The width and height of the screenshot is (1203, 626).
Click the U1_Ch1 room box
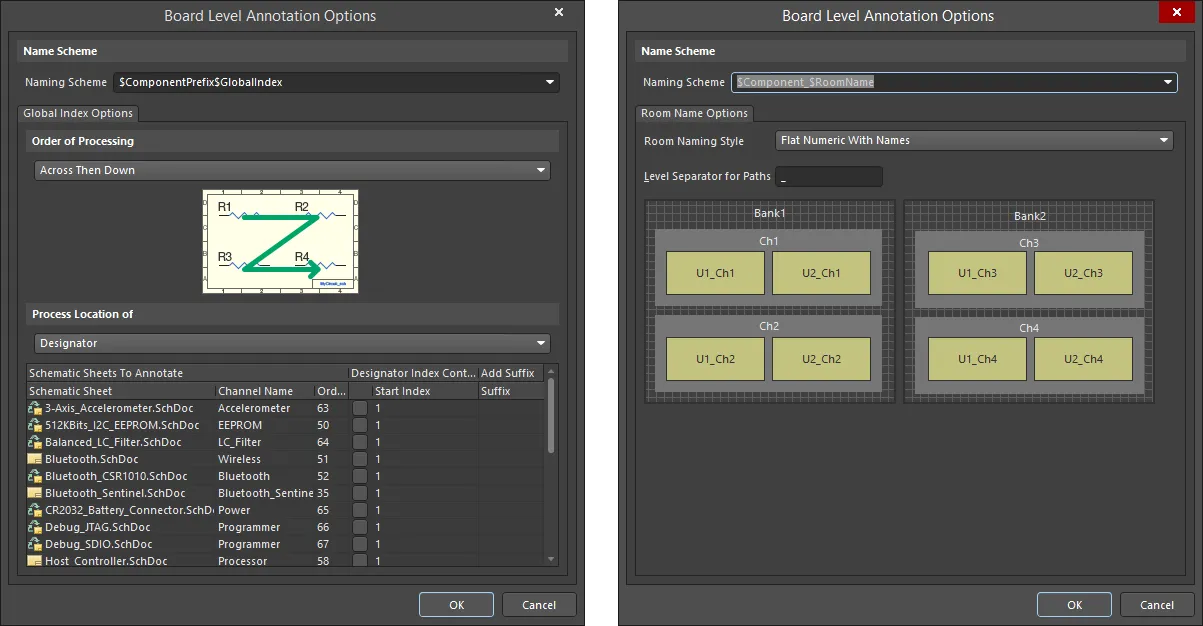click(715, 273)
